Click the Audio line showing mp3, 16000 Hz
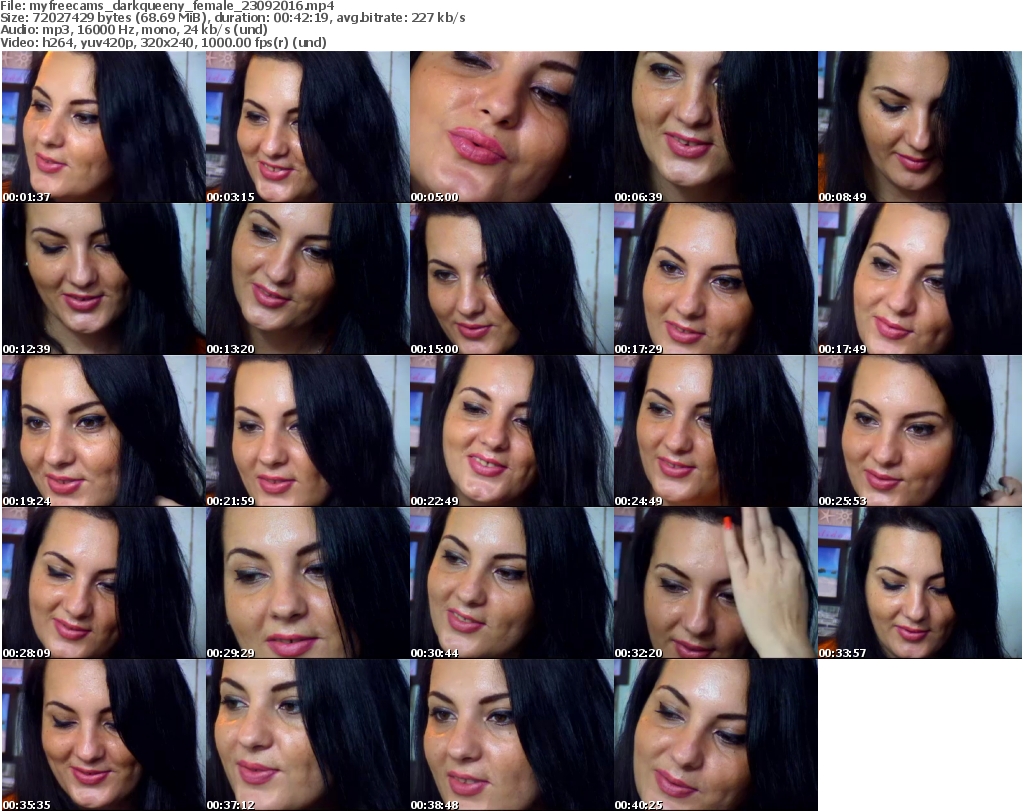The width and height of the screenshot is (1024, 811). pyautogui.click(x=134, y=30)
